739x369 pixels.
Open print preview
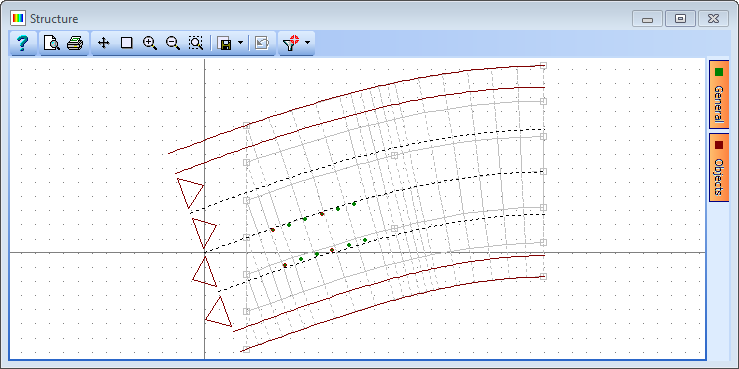tap(52, 43)
